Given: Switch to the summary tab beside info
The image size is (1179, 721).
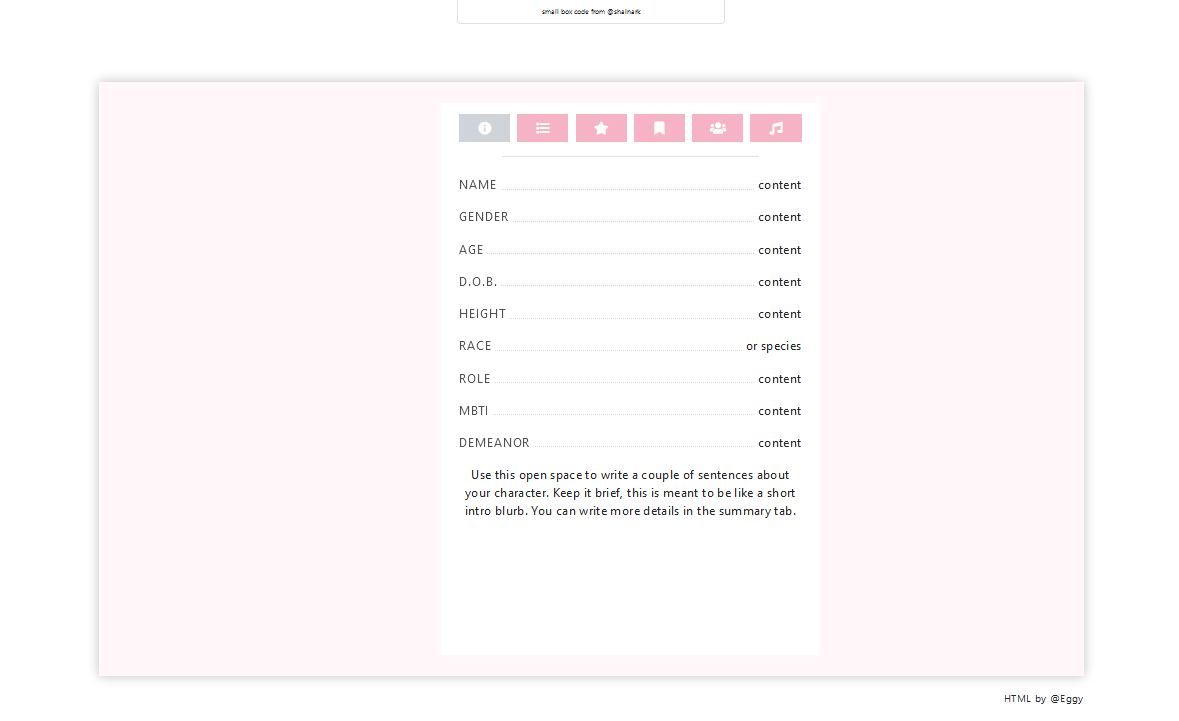Looking at the screenshot, I should pyautogui.click(x=542, y=127).
